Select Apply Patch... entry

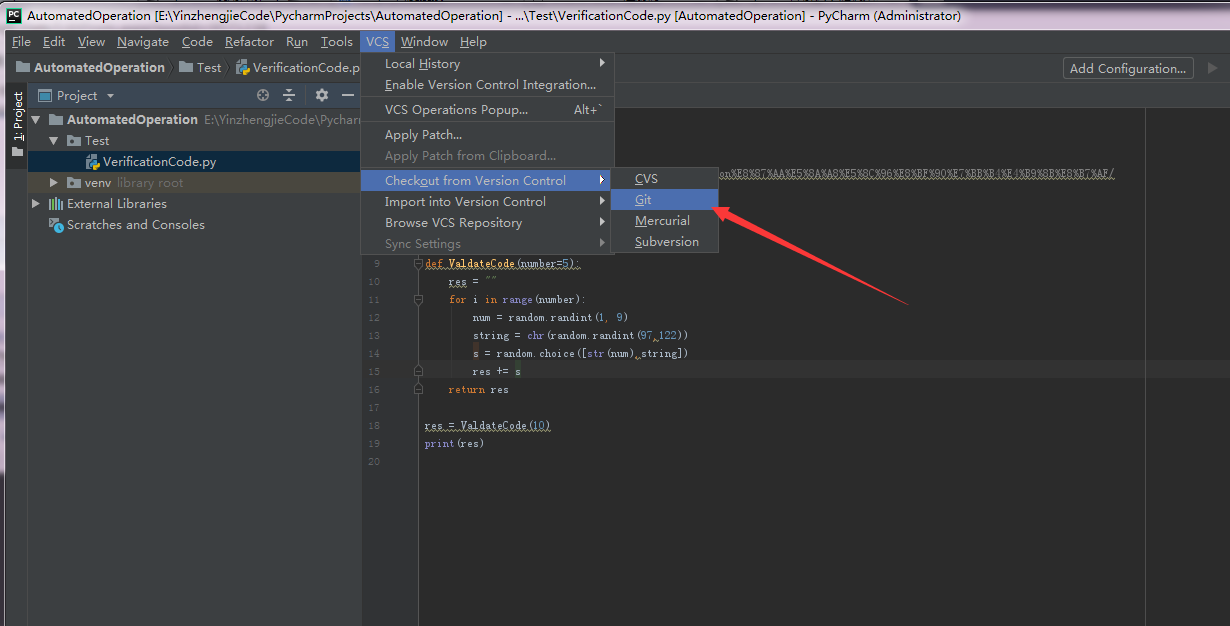[487, 135]
